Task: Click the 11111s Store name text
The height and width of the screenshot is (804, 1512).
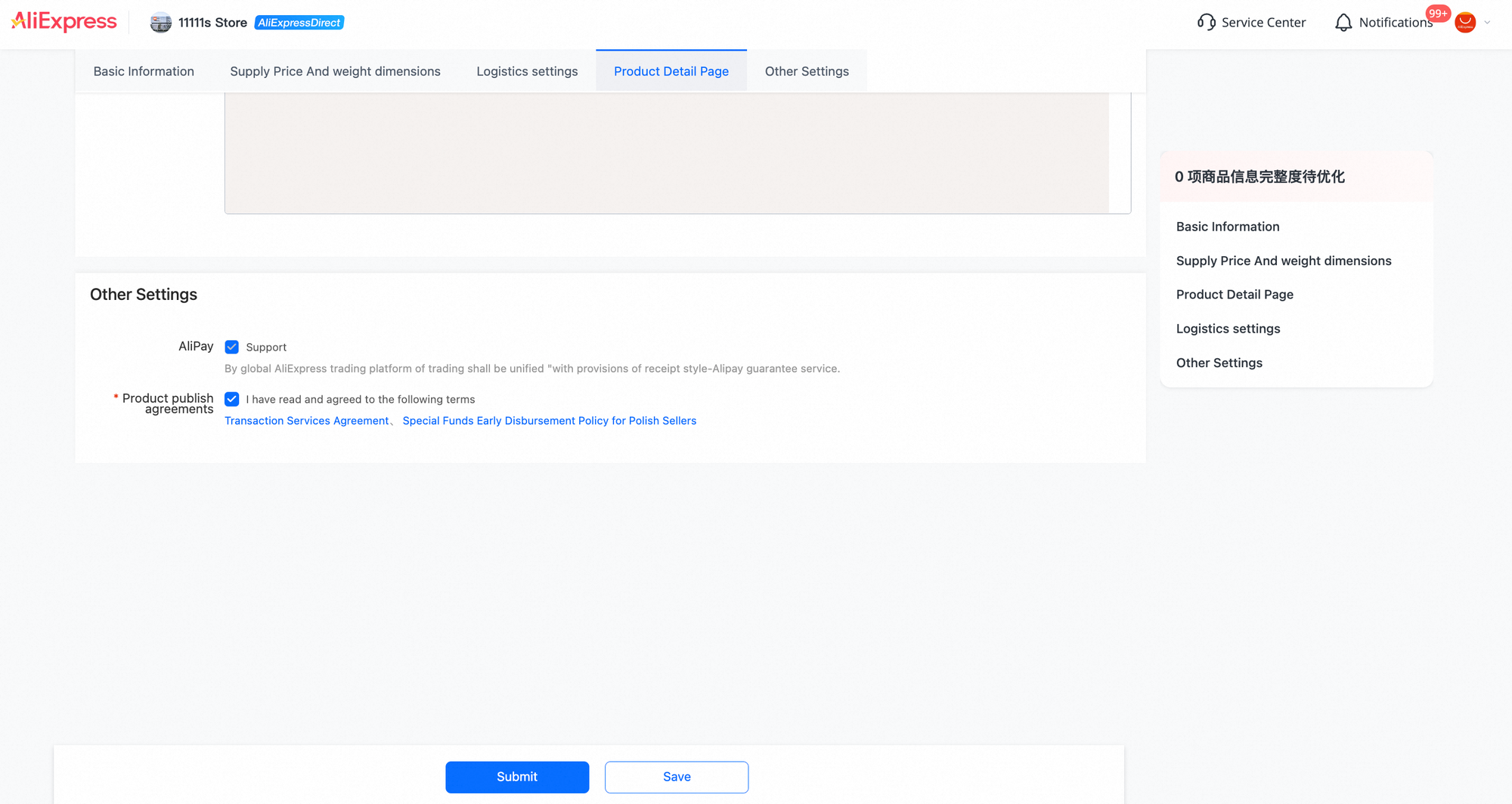Action: pos(212,23)
